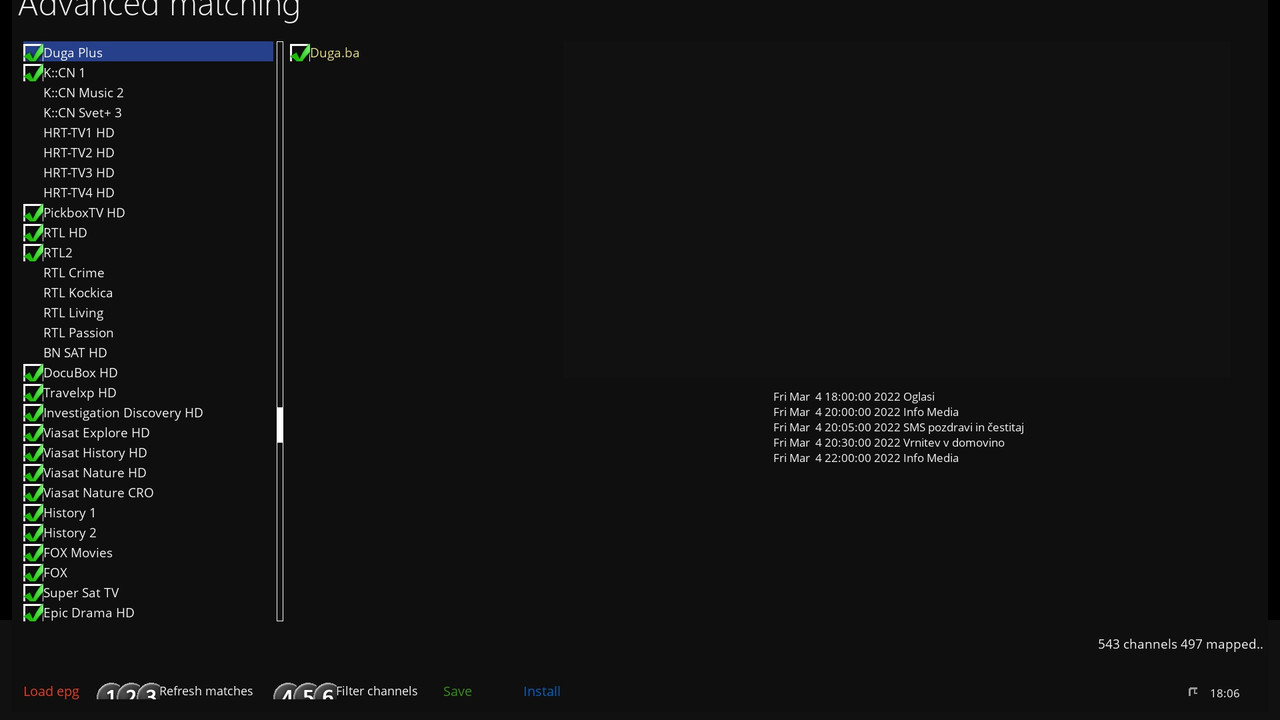Toggle PickboxTV HD checkmark
The width and height of the screenshot is (1280, 720).
[x=33, y=212]
